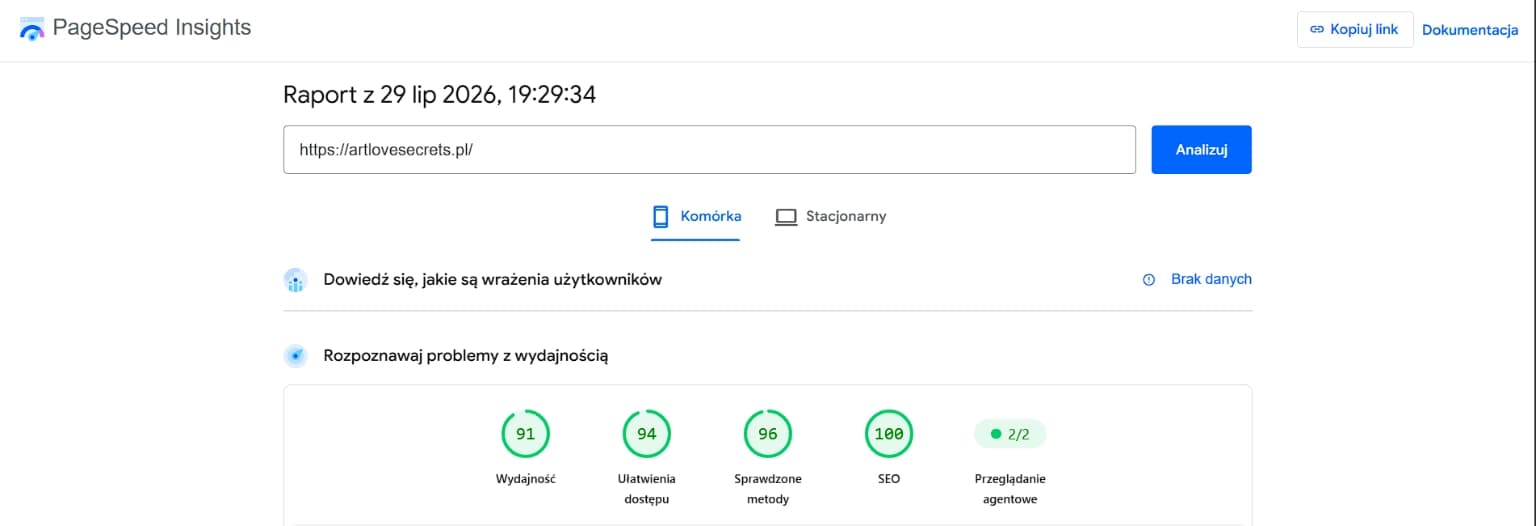This screenshot has height=526, width=1536.
Task: Click the PageSpeed Insights logo icon
Action: (x=32, y=28)
